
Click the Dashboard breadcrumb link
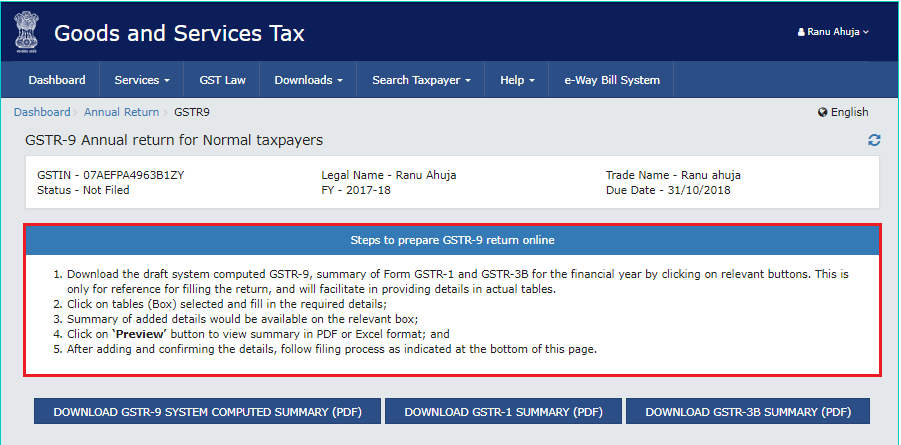pyautogui.click(x=42, y=112)
